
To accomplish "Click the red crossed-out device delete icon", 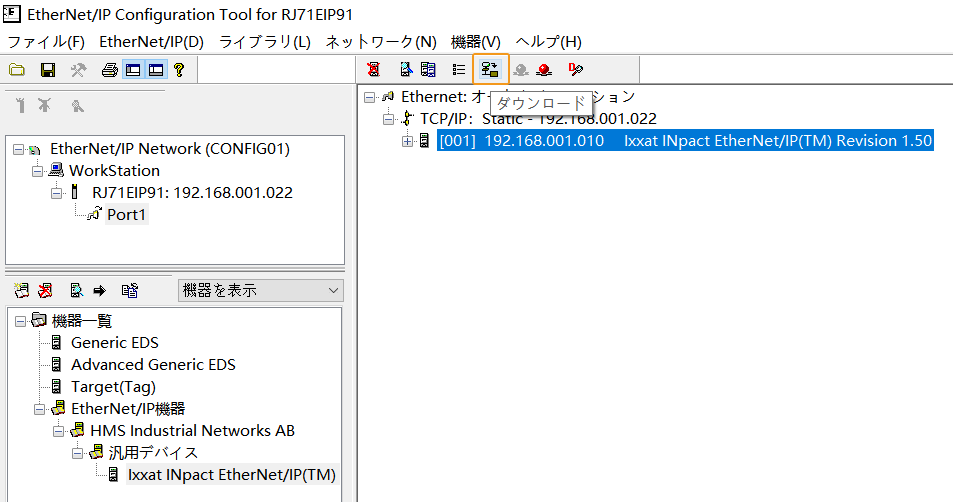I will (x=374, y=69).
